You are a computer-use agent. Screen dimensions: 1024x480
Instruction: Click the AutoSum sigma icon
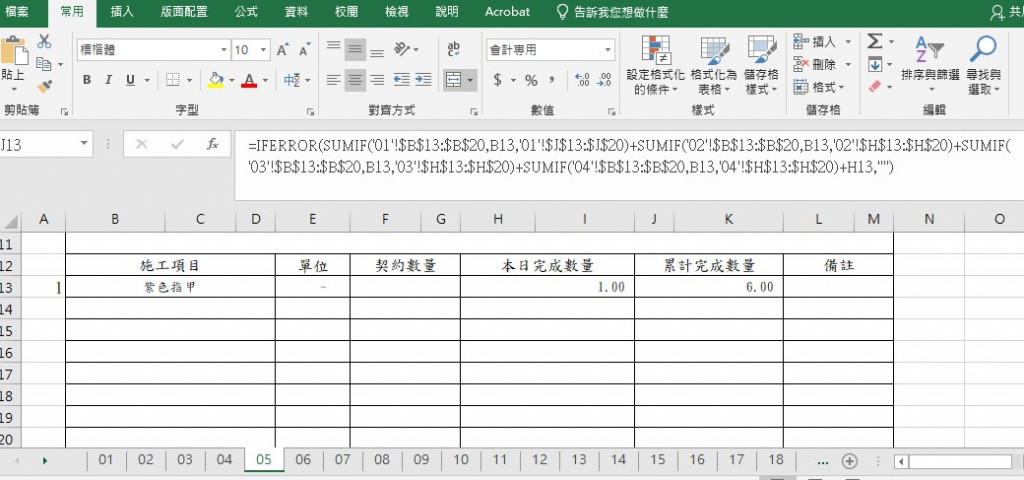[875, 42]
